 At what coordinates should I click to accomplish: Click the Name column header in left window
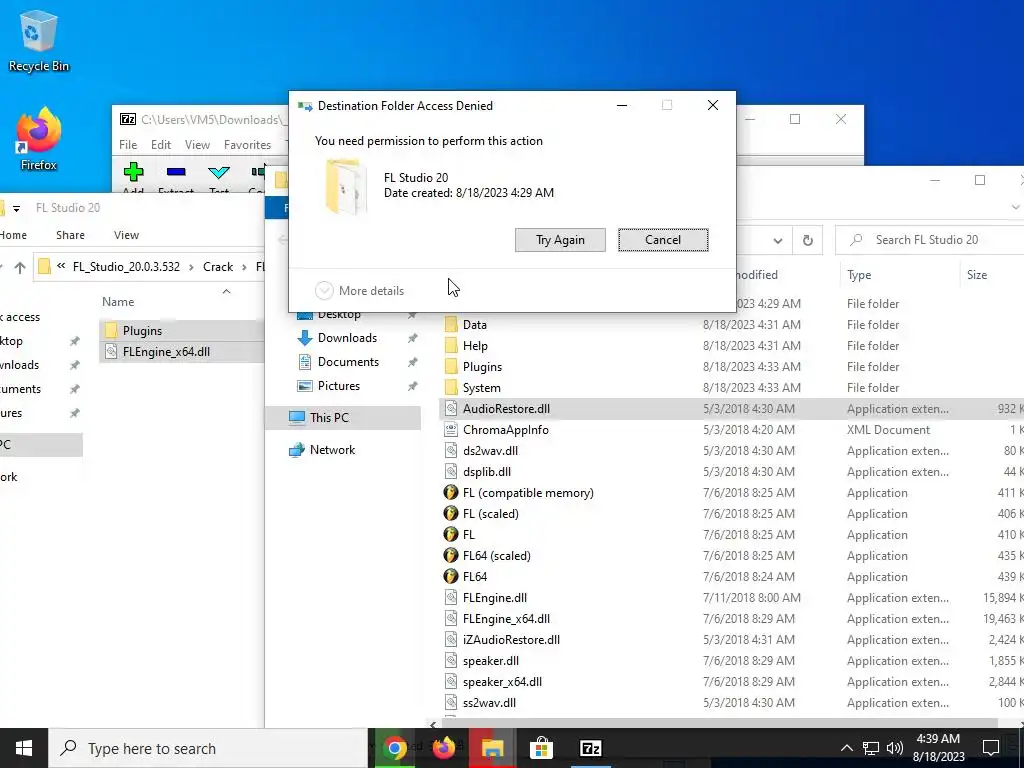pos(118,302)
